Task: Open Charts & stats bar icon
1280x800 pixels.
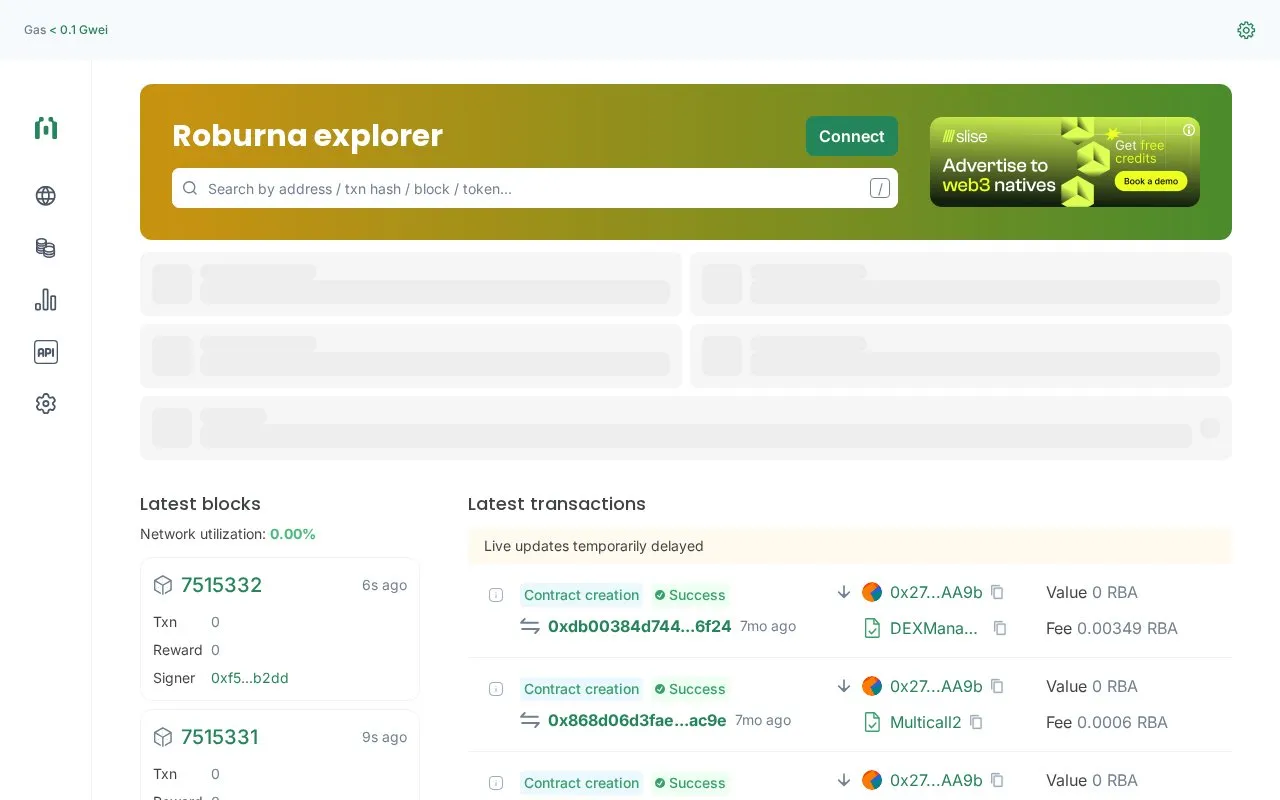Action: coord(46,300)
